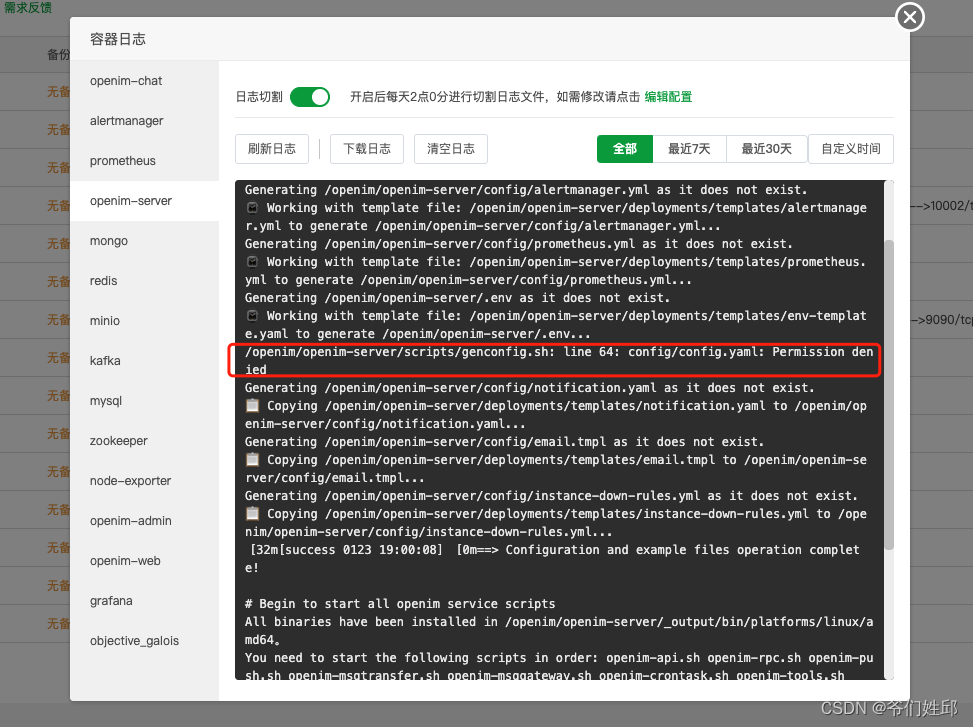Click the 'Generating /openim/openim-server/.env' log line
Viewport: 973px width, 727px height.
tap(457, 298)
